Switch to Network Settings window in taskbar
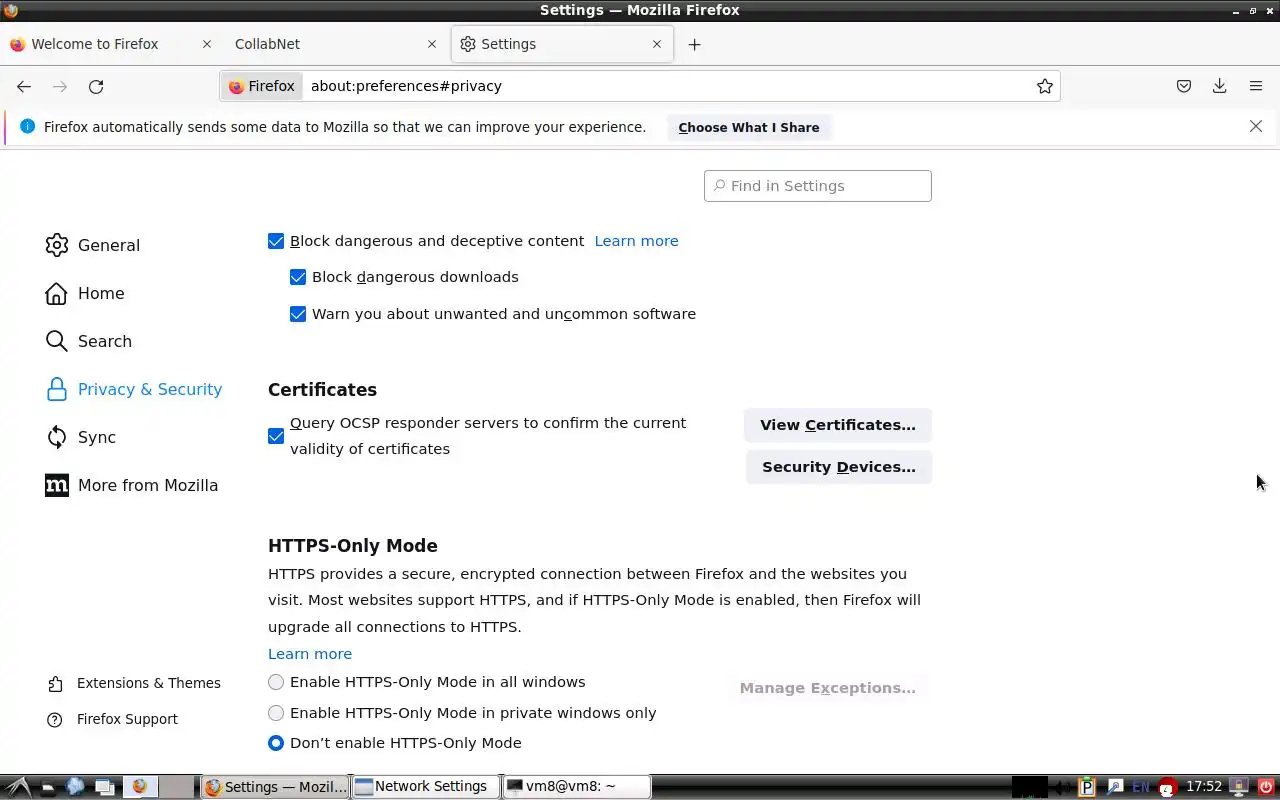Screen dimensions: 1280x800 [425, 787]
